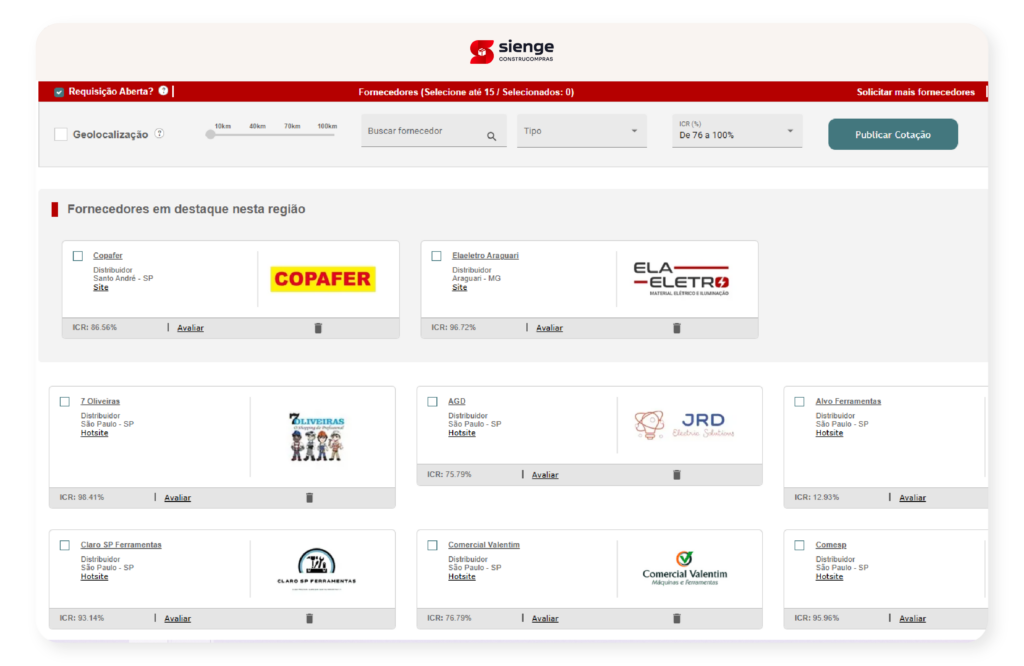Delete the Copafer supplier card
The width and height of the screenshot is (1024, 666).
pyautogui.click(x=318, y=328)
